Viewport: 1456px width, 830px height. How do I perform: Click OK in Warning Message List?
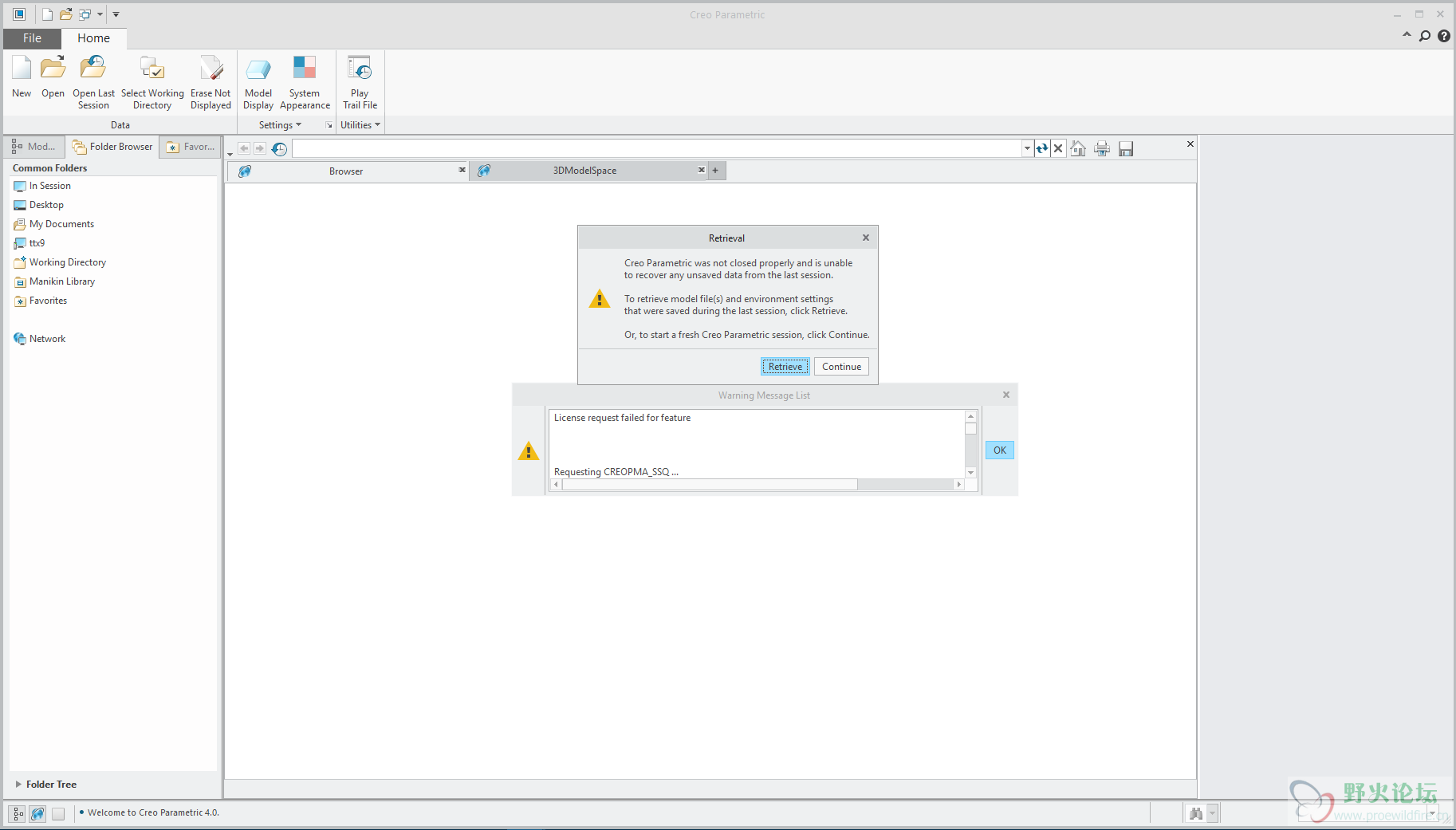1000,450
